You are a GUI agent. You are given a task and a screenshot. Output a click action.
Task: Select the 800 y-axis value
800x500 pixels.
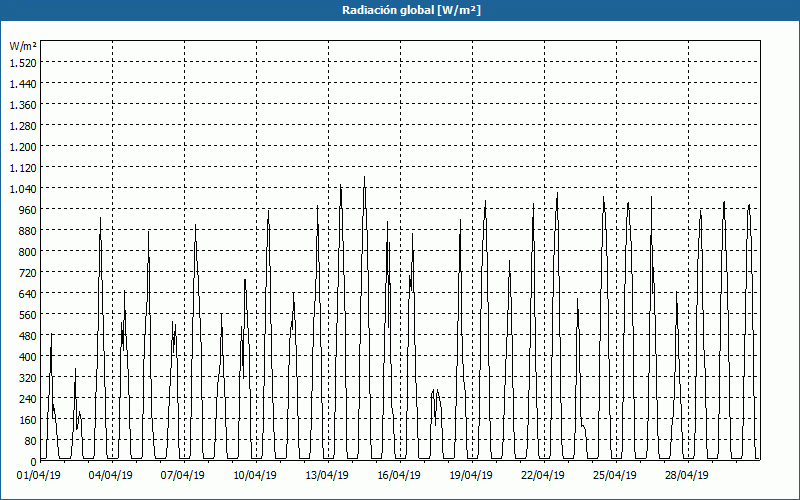[x=28, y=252]
